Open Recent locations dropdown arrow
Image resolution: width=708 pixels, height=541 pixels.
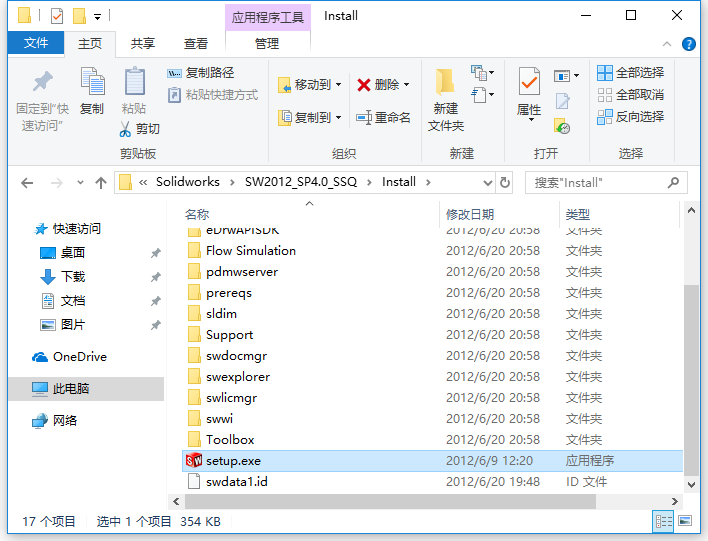pos(80,183)
